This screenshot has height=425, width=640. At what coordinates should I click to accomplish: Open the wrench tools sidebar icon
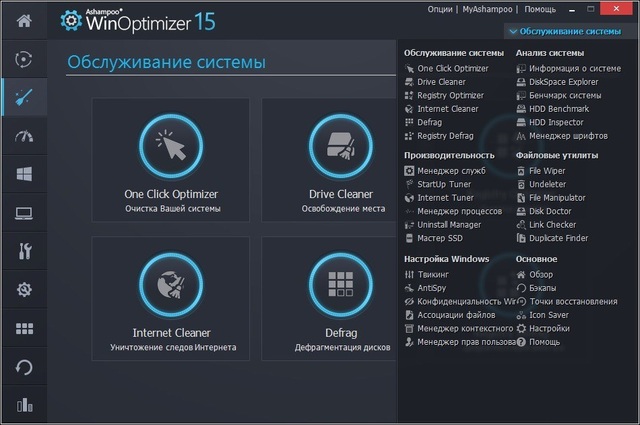(x=24, y=251)
